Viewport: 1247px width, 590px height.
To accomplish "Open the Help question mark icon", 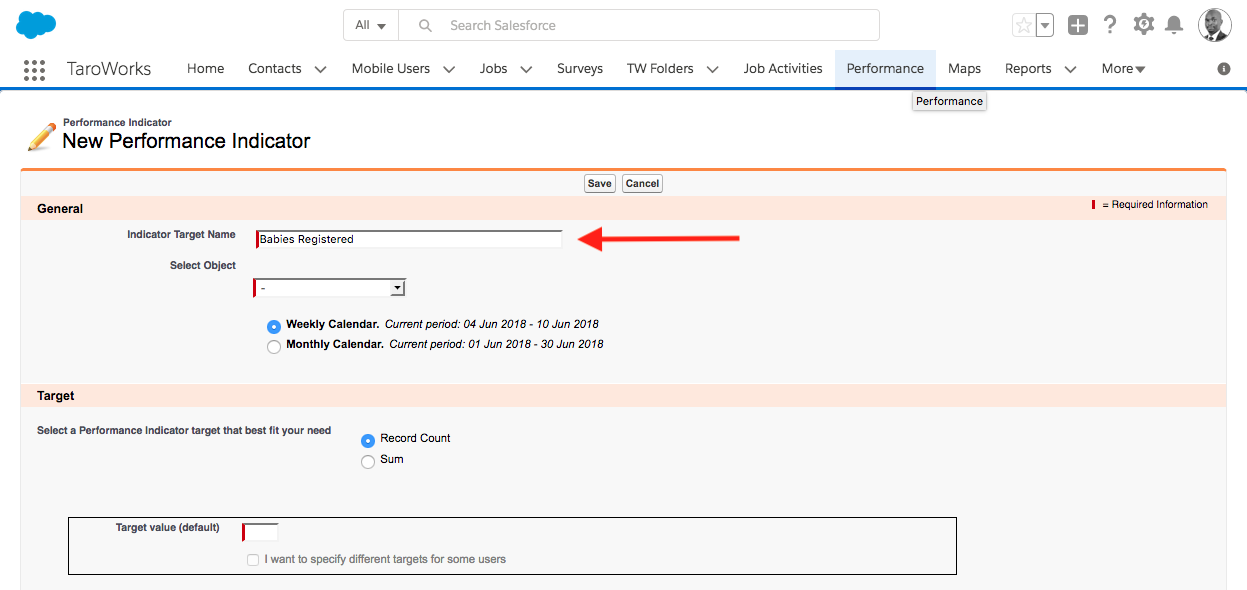I will pyautogui.click(x=1110, y=25).
